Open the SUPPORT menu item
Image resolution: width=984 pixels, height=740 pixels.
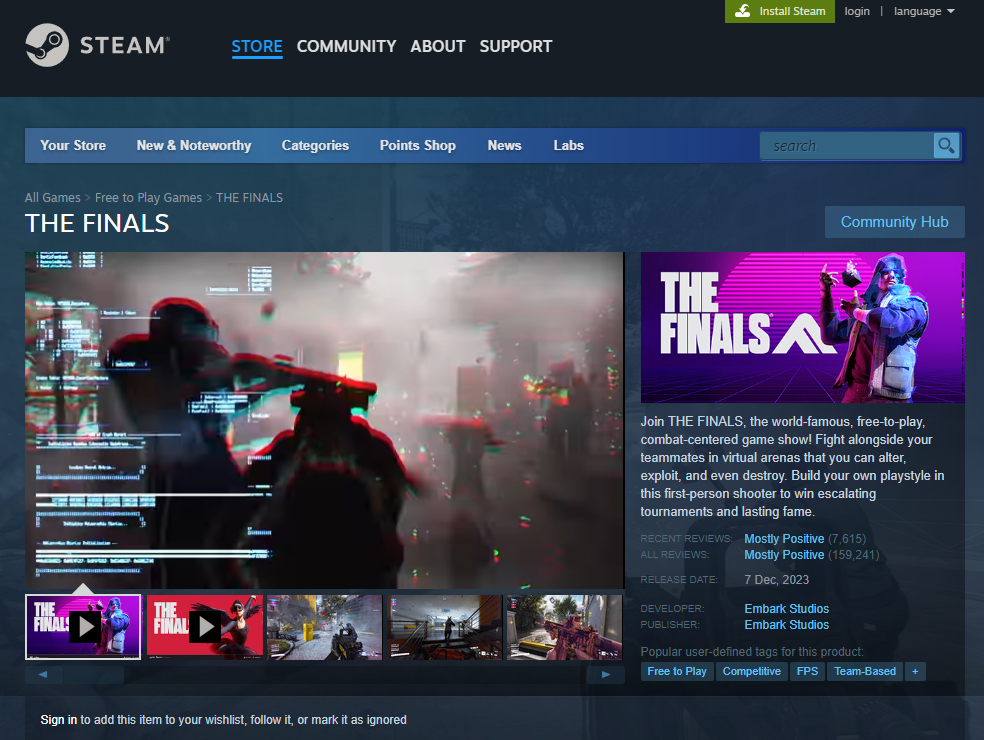point(515,46)
